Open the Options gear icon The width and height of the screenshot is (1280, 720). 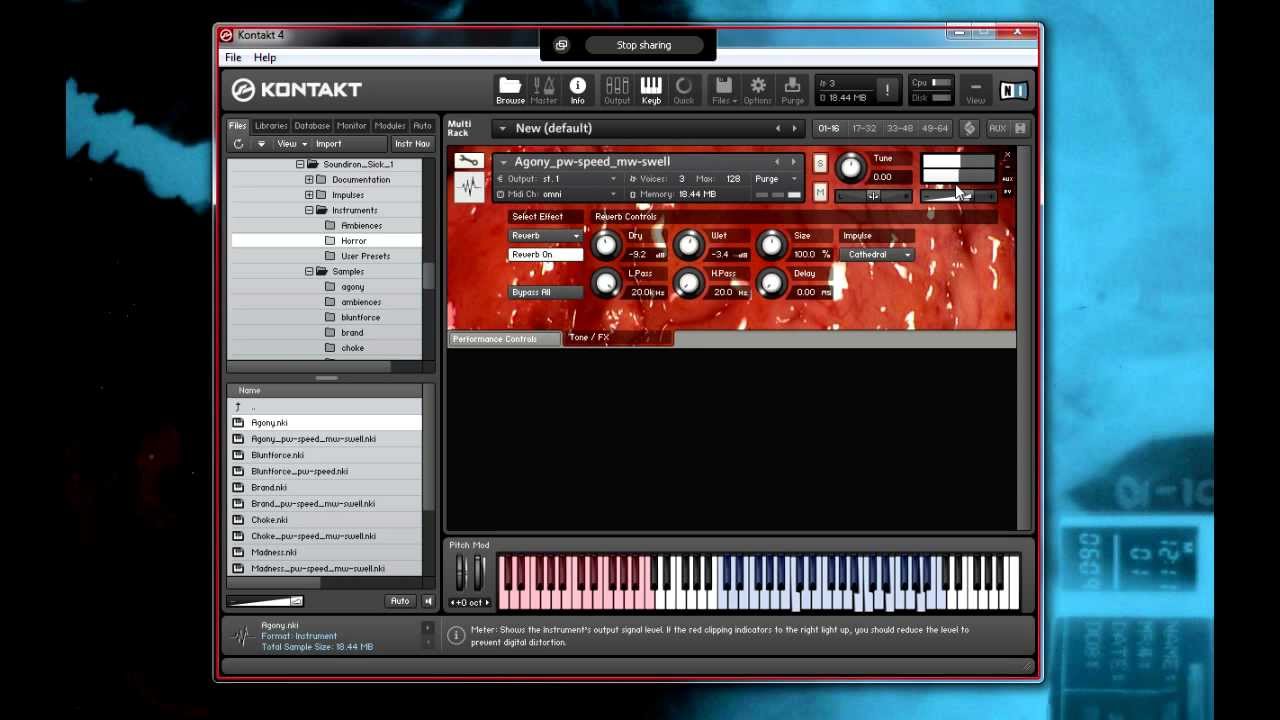coord(758,90)
